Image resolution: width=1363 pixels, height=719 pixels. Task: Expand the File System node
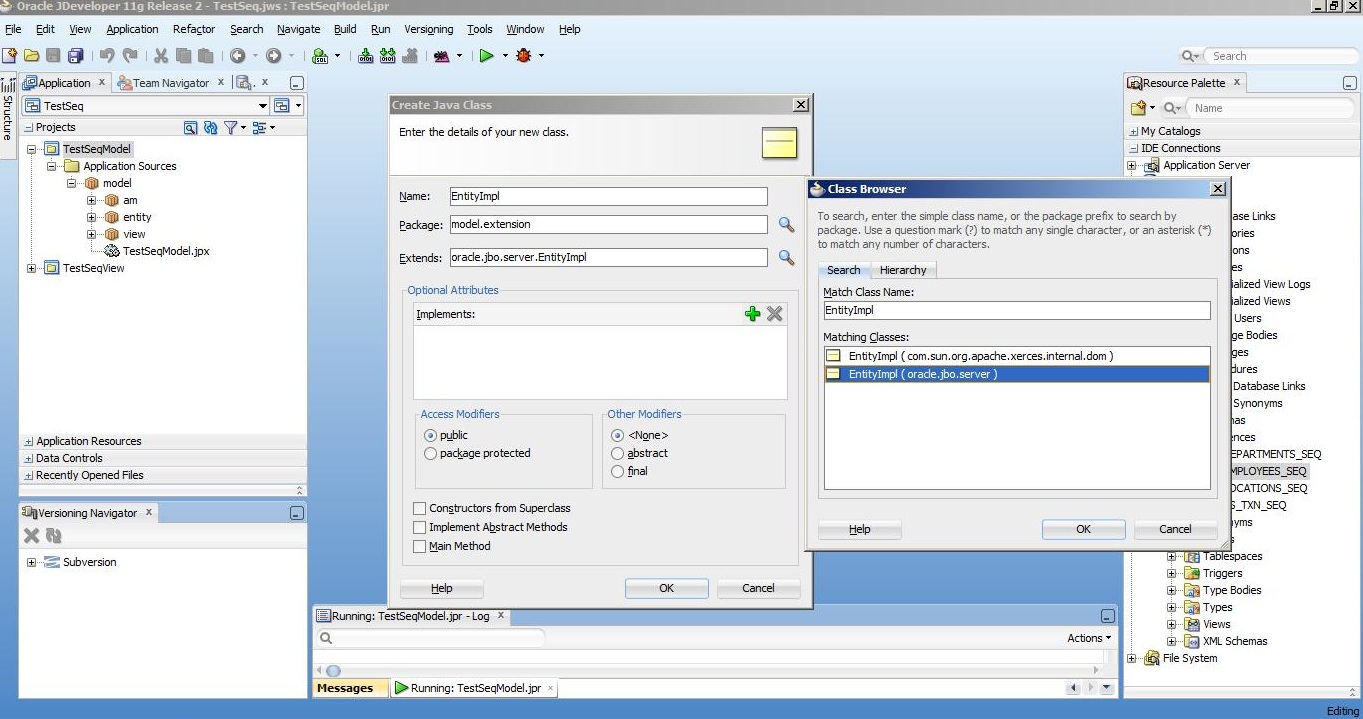pyautogui.click(x=1132, y=658)
